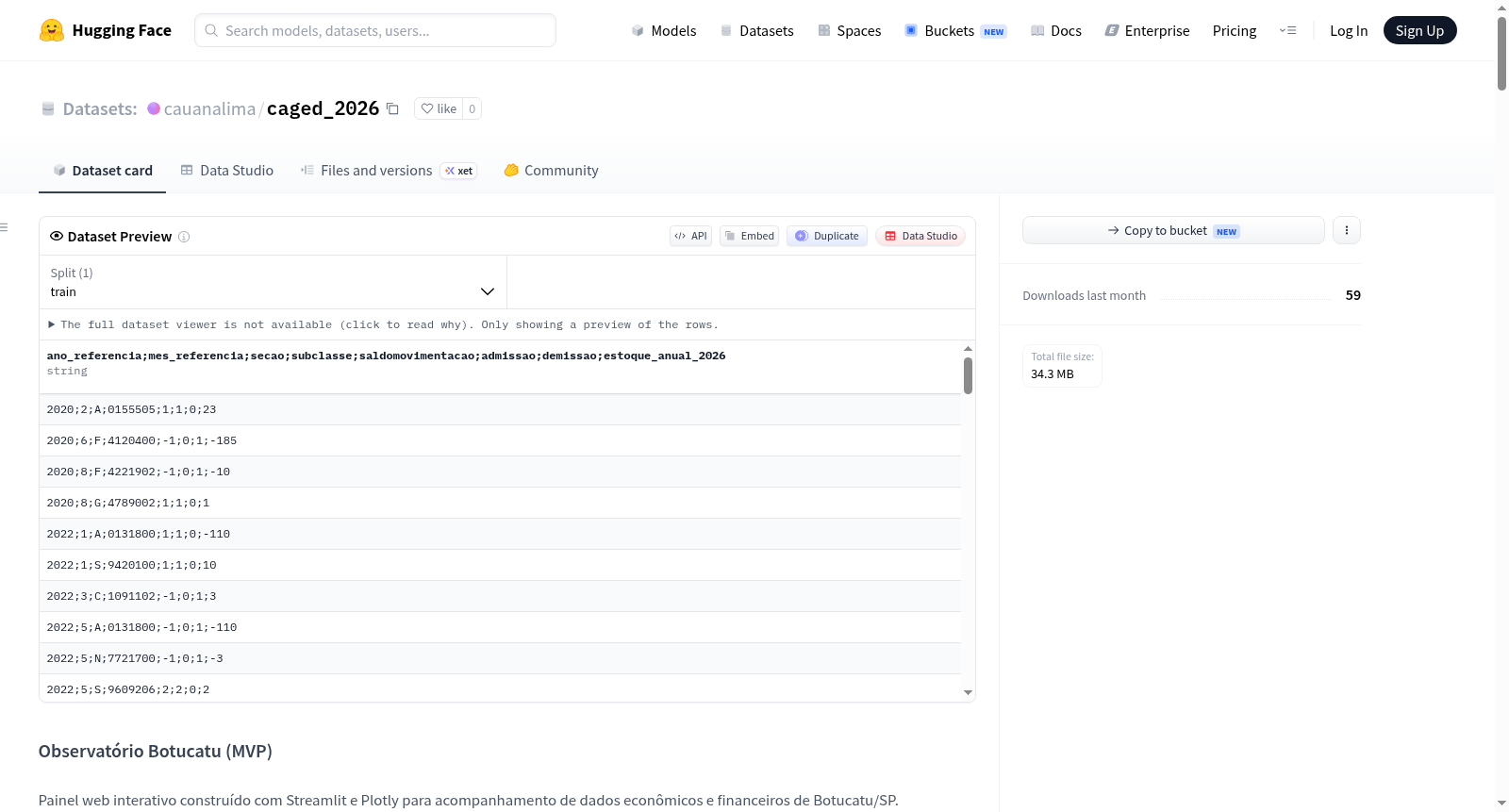1509x812 pixels.
Task: Open the caged_2026 dataset title link
Action: pyautogui.click(x=323, y=108)
